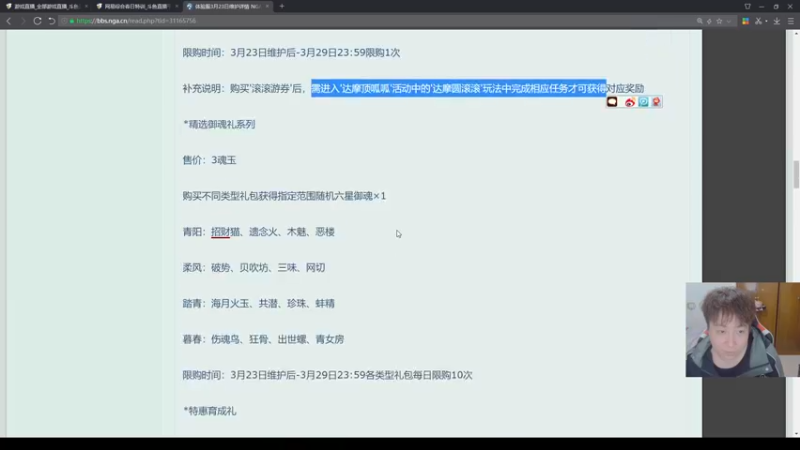Go forward to the next page
Screen dimensions: 800x450
point(23,21)
